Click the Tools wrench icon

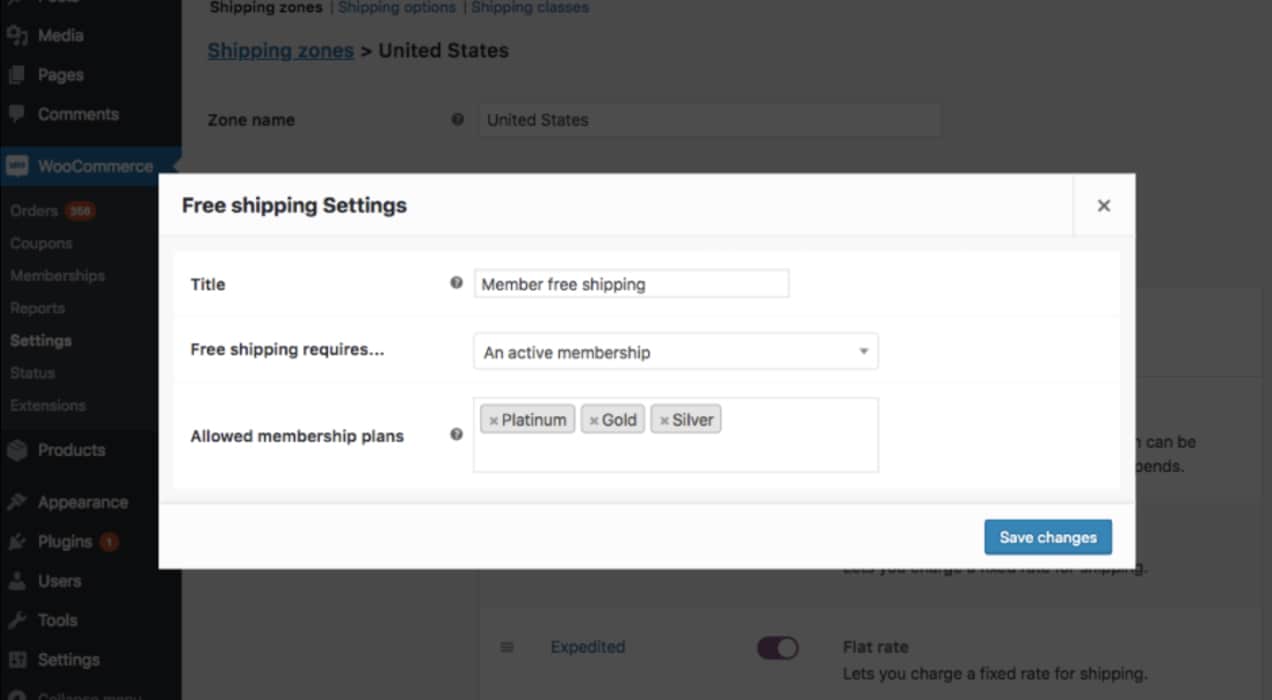[x=17, y=620]
